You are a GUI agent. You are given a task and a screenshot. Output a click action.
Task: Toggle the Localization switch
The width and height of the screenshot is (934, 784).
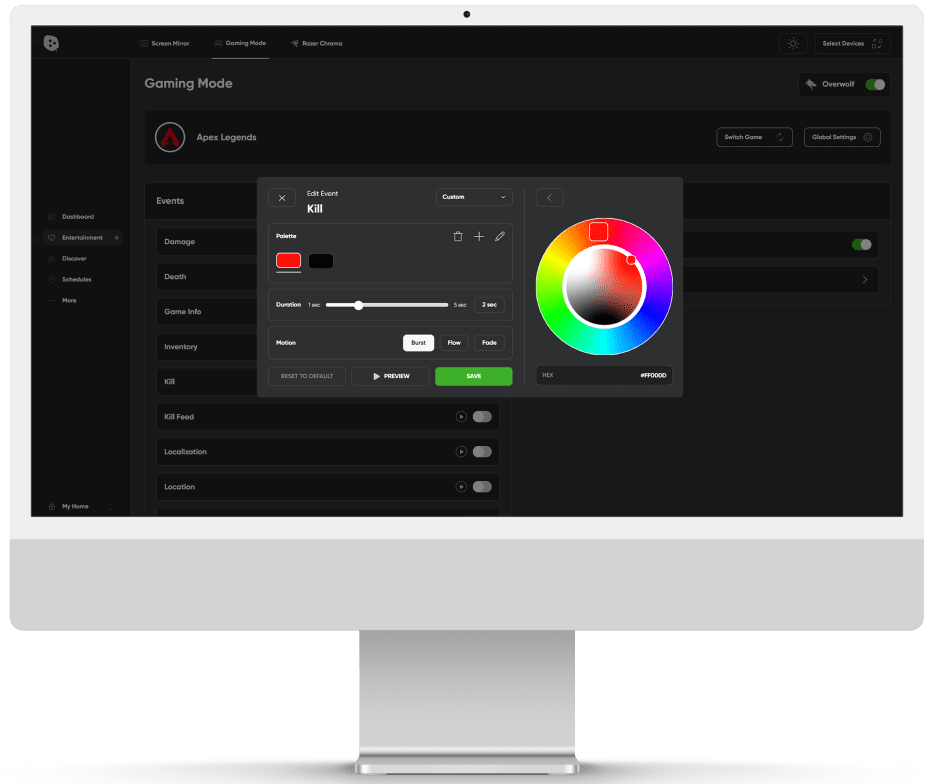tap(482, 452)
